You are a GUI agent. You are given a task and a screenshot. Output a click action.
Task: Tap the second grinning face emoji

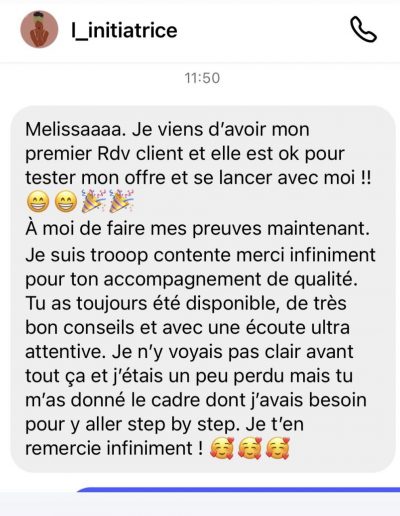tap(66, 202)
